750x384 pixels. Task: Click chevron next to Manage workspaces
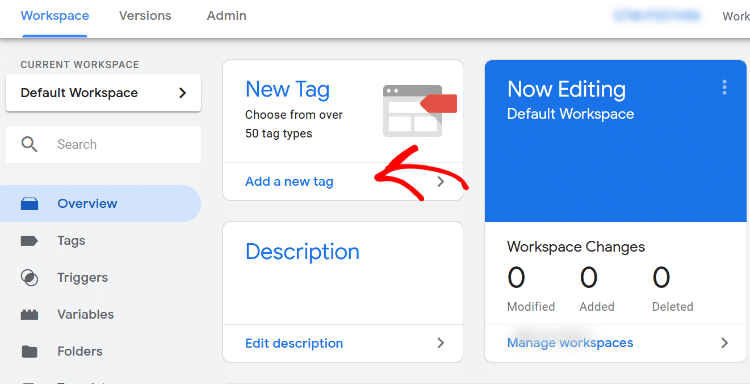click(725, 343)
